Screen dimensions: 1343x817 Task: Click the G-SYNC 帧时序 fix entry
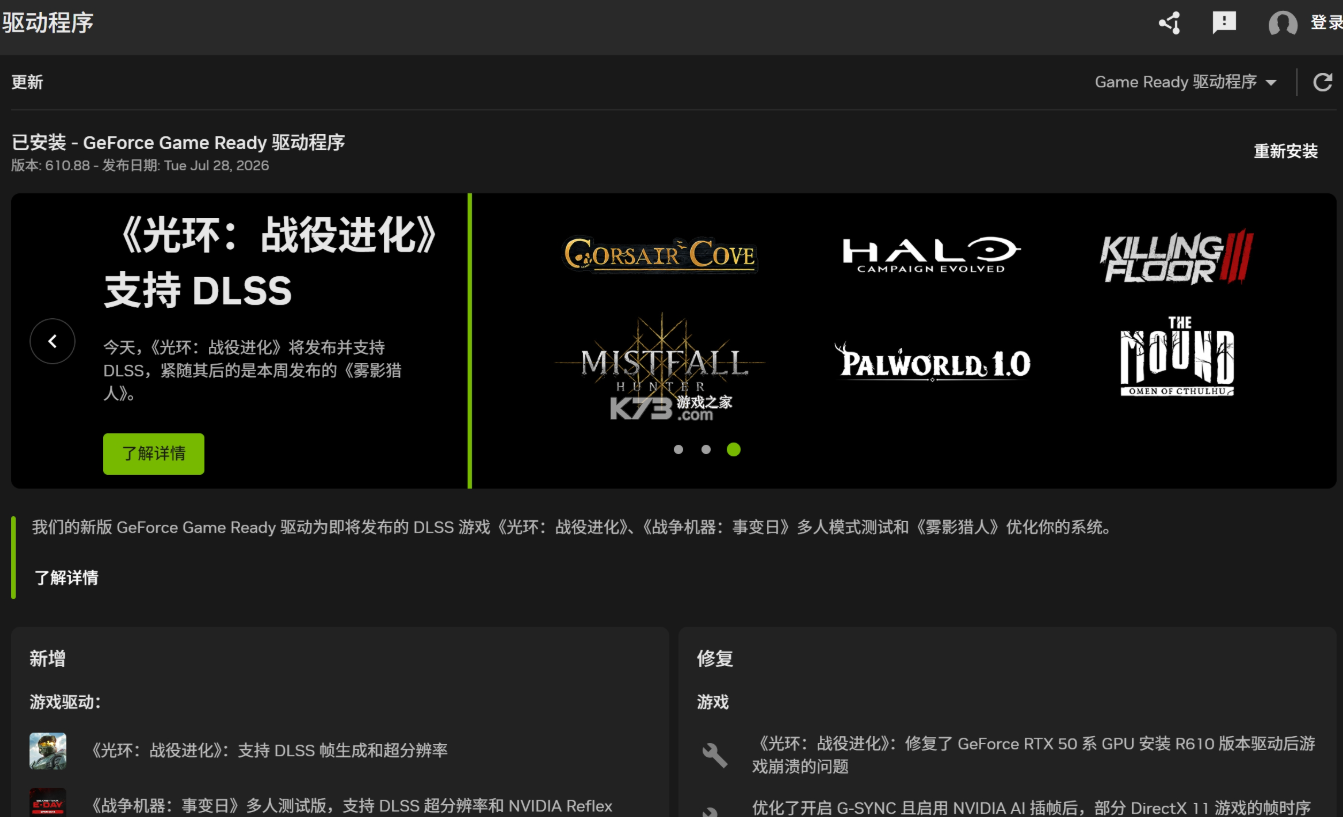pos(1031,808)
